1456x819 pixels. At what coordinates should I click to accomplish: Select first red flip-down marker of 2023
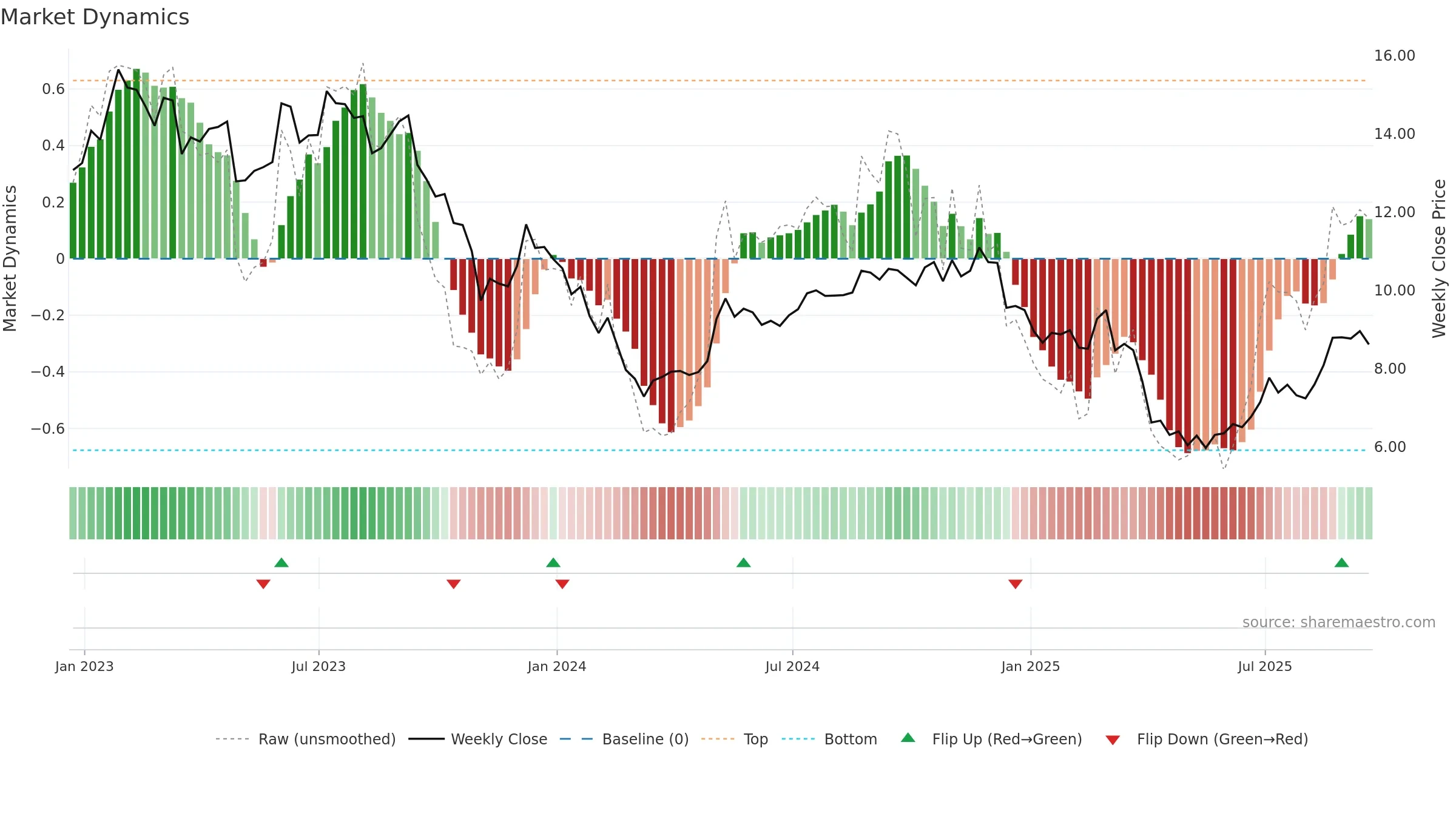(x=263, y=584)
